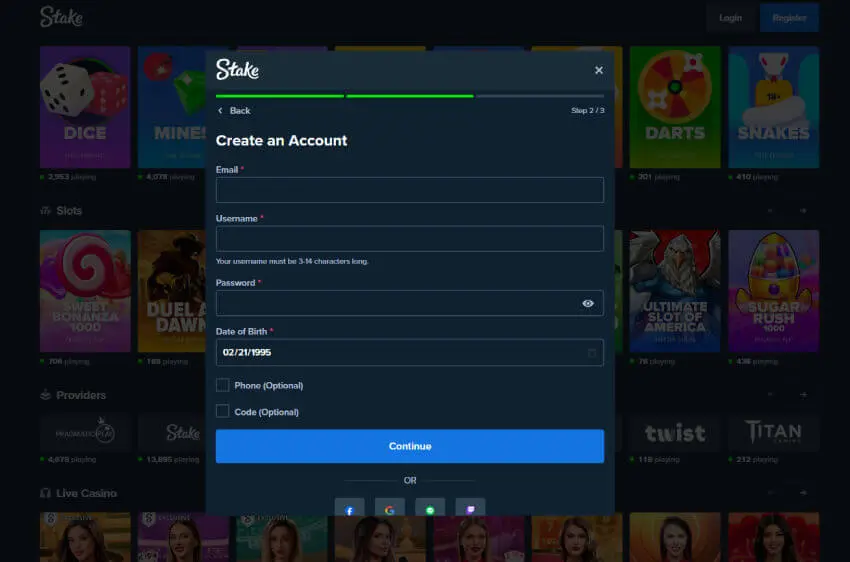The height and width of the screenshot is (562, 850).
Task: Select the Stake provider tile
Action: pos(171,433)
